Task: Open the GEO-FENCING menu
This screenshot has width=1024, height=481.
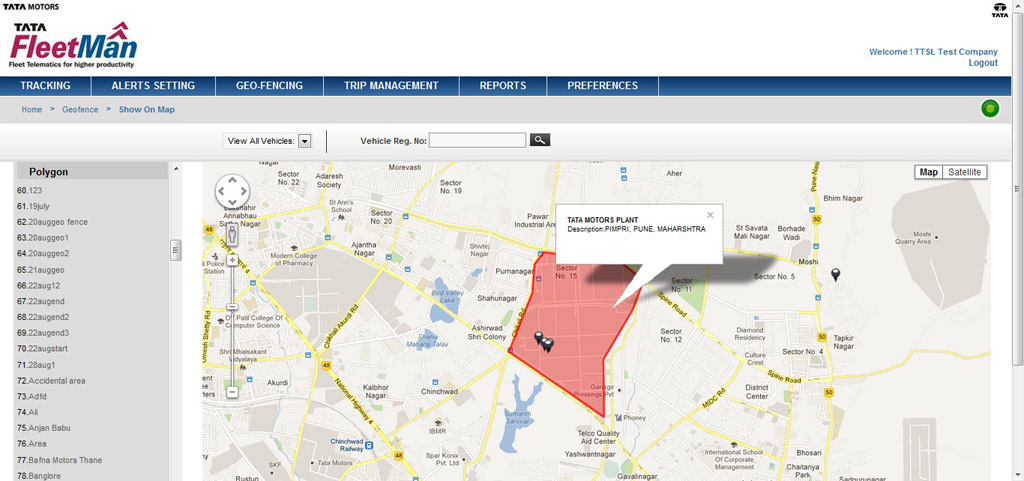Action: (x=269, y=85)
